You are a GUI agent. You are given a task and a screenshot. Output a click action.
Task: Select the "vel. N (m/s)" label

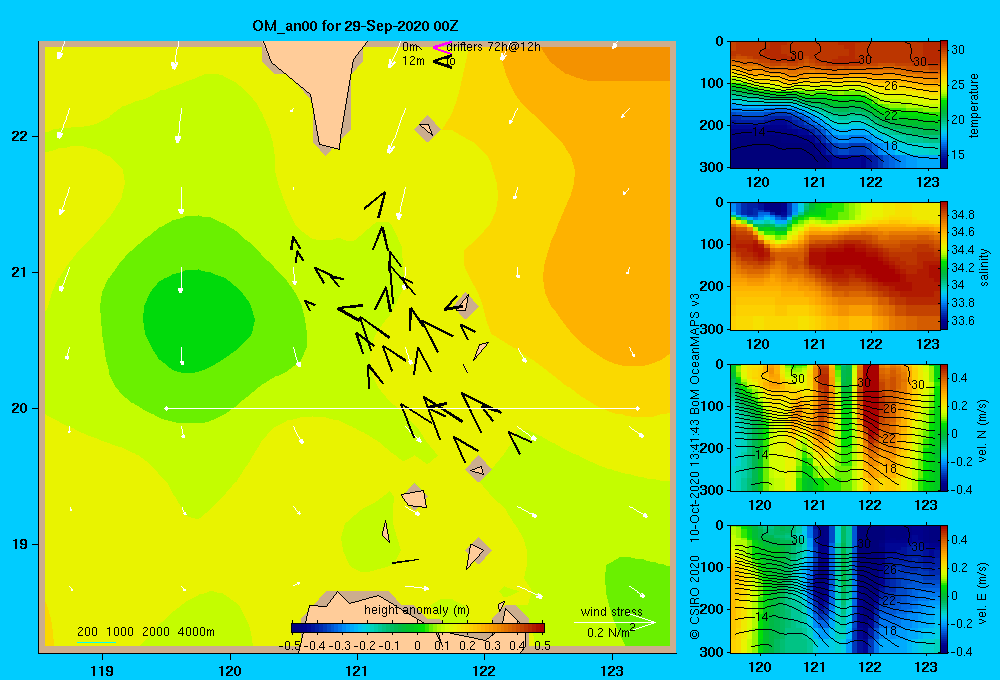click(x=983, y=431)
